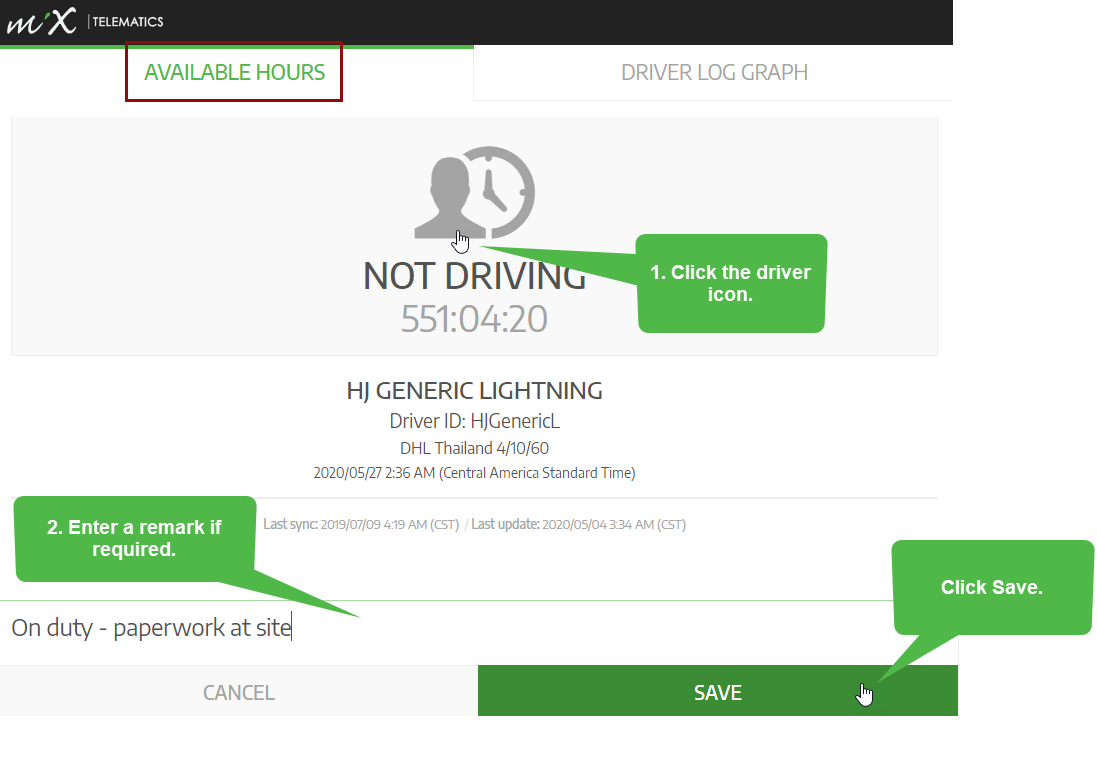Click the DHL Thailand 4/10/60 line
The image size is (1097, 760).
474,448
